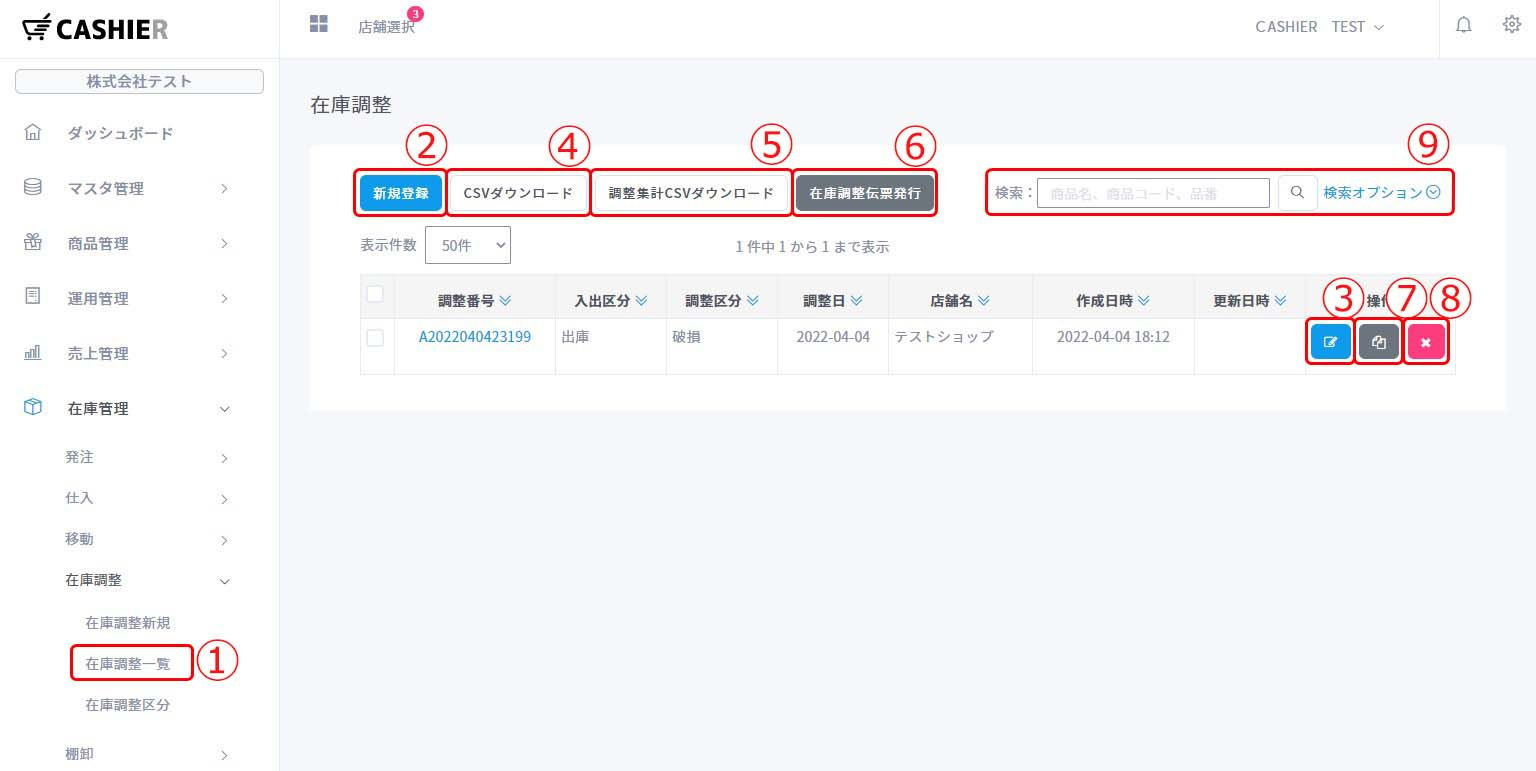This screenshot has width=1536, height=771.
Task: Click the dashboard house icon
Action: [x=33, y=132]
